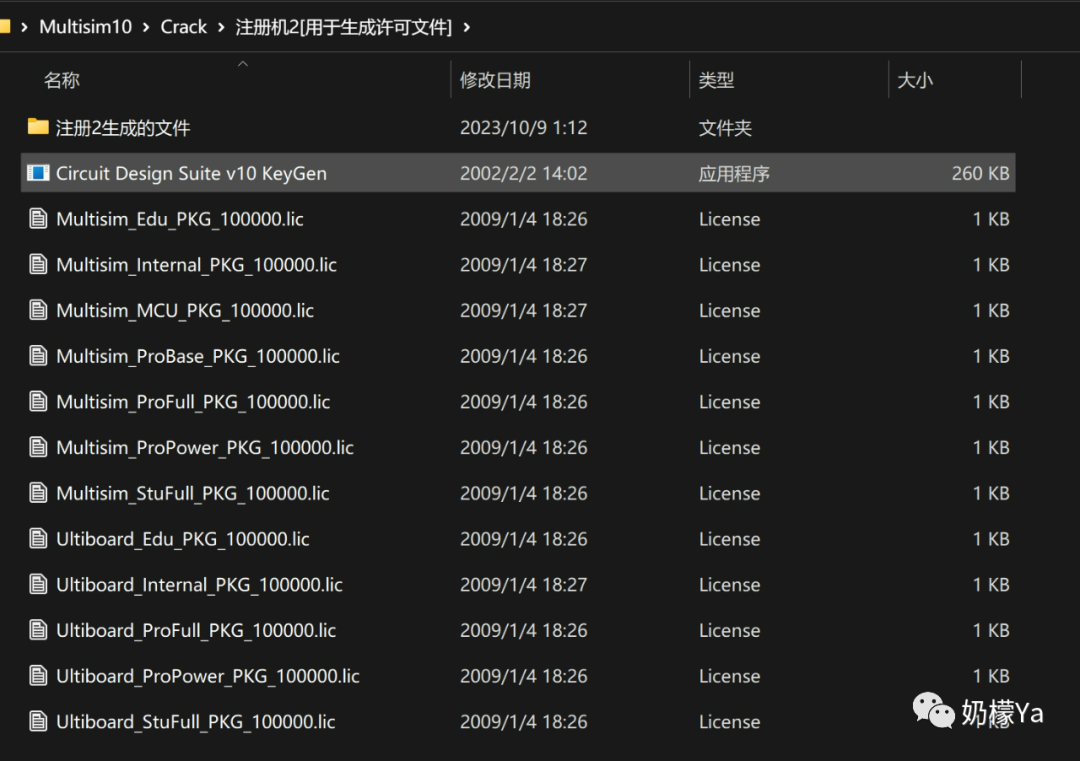Viewport: 1080px width, 761px height.
Task: Expand the chevron after Crack in the path
Action: tap(221, 27)
